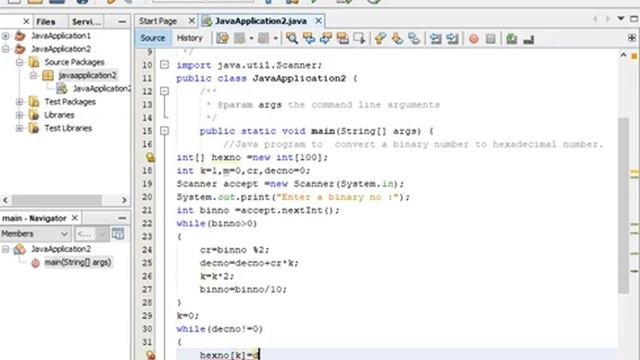Click the main method icon in the Navigator
This screenshot has width=640, height=360.
36,263
